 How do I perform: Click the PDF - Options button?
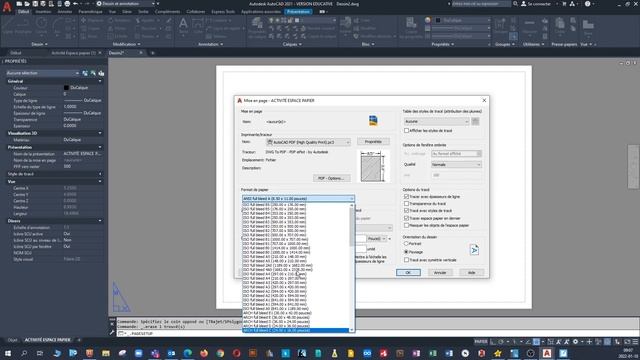tap(331, 178)
